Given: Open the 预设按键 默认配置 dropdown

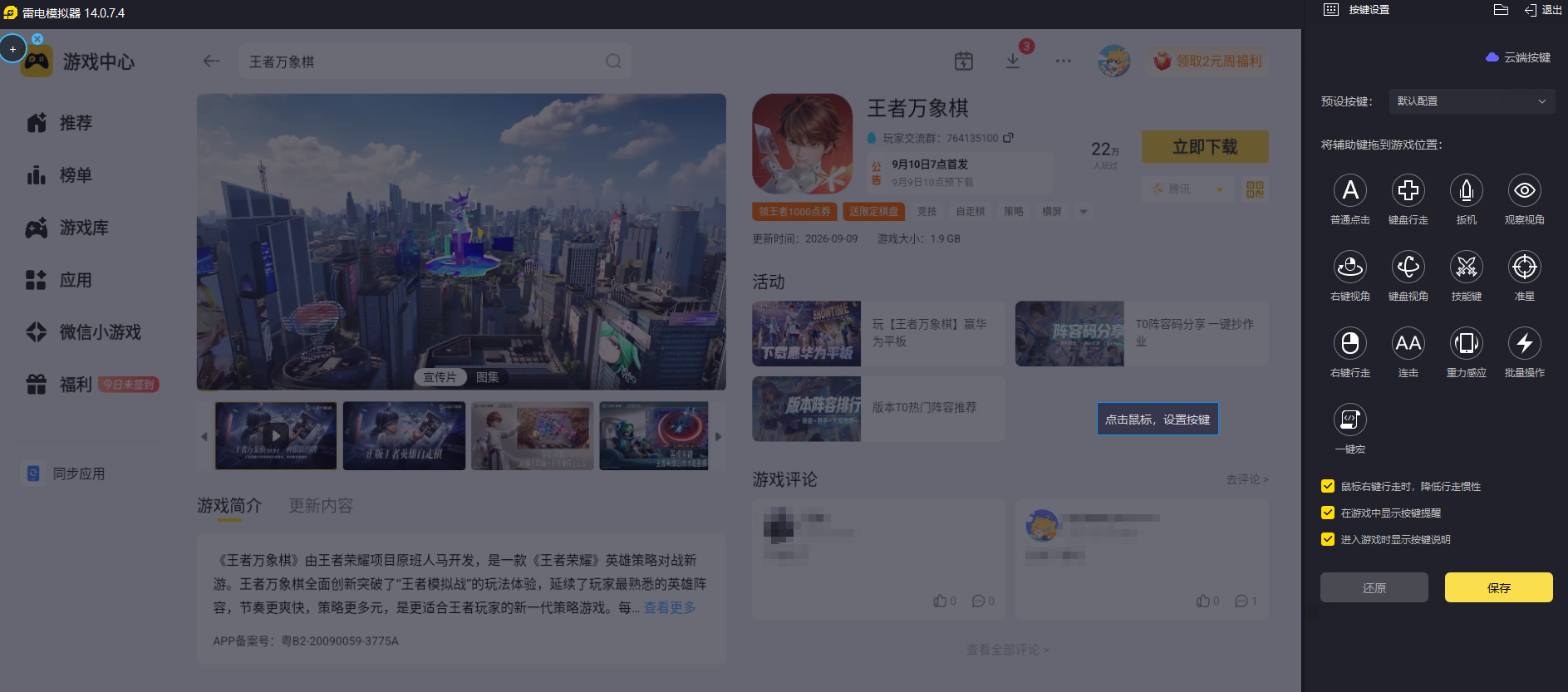Looking at the screenshot, I should click(x=1471, y=101).
